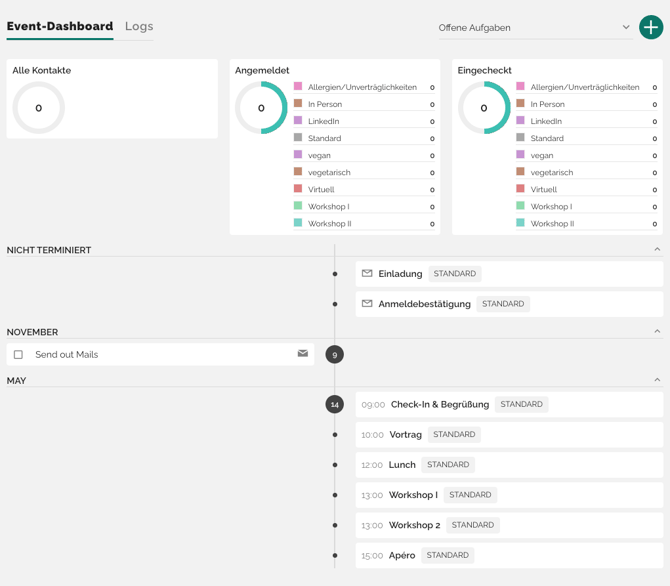Click the mail icon on Send out Mails

303,353
